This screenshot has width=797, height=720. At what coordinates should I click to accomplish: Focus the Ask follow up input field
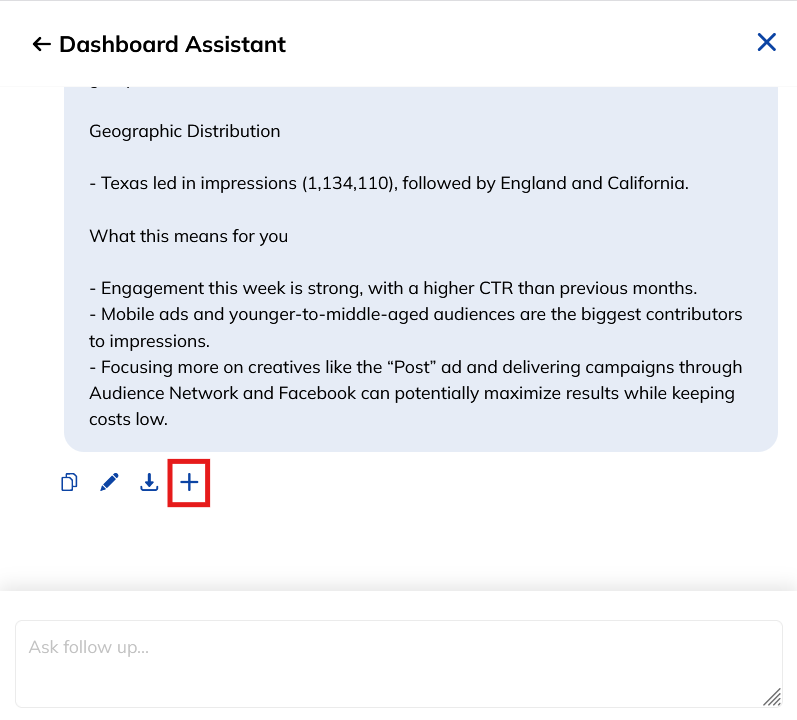pos(398,664)
